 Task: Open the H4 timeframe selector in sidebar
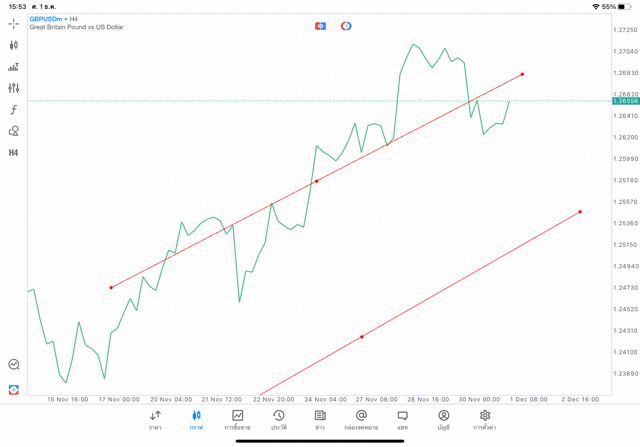[x=13, y=153]
